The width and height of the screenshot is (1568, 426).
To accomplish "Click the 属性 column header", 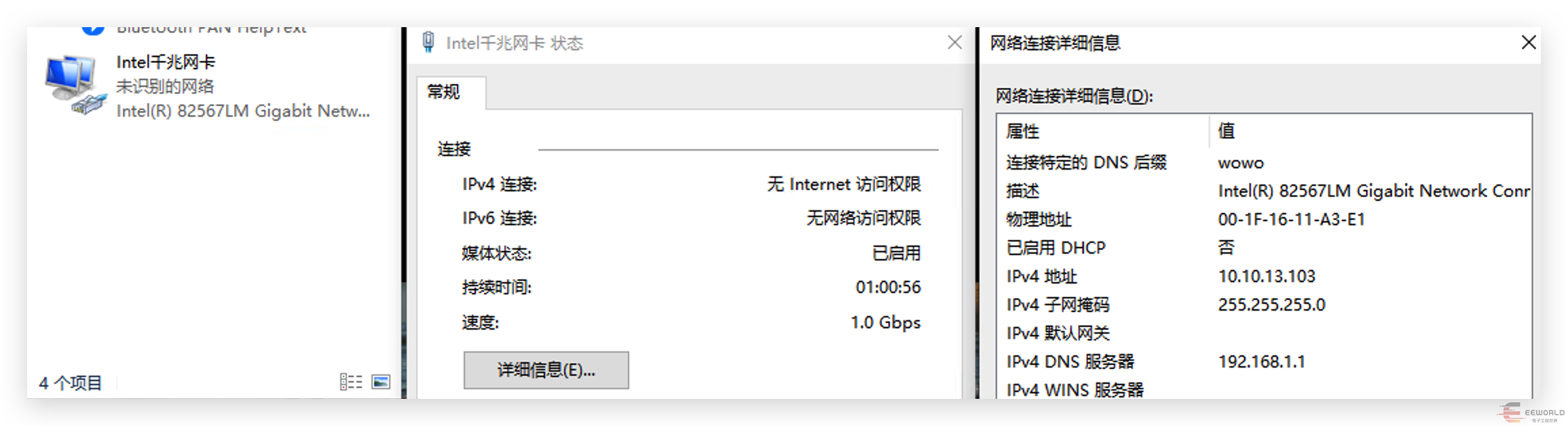I will [1023, 131].
